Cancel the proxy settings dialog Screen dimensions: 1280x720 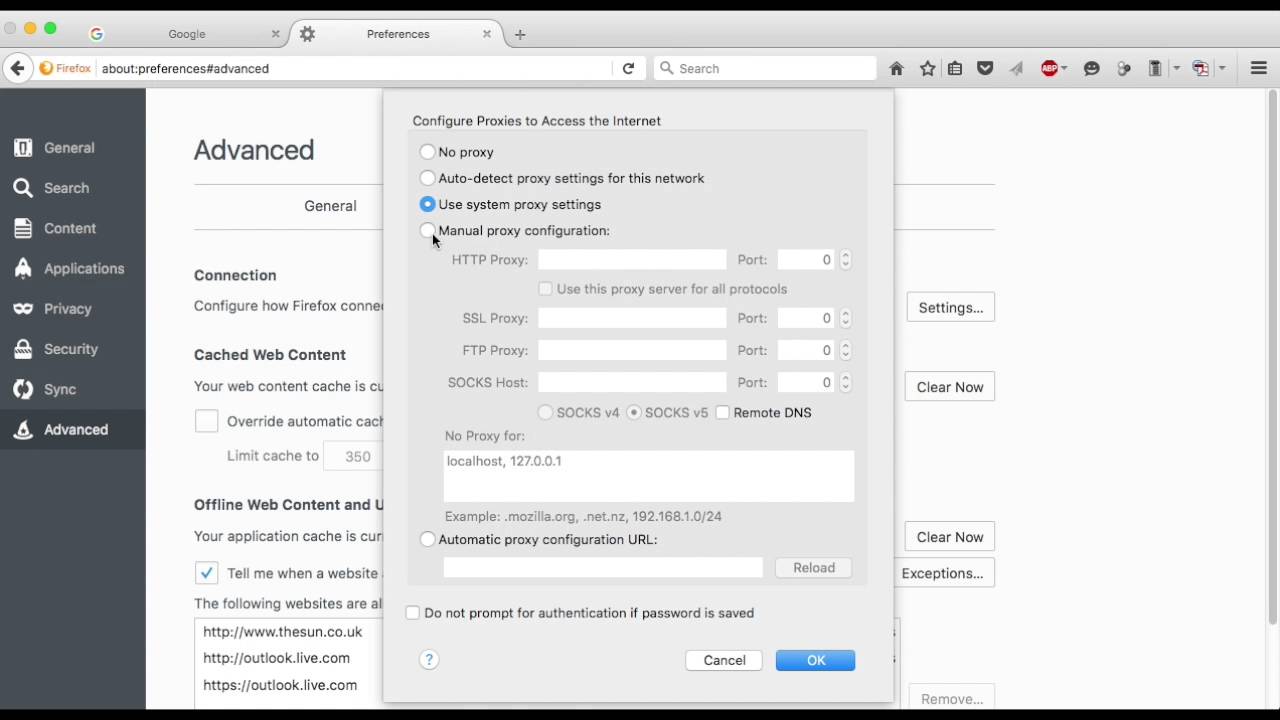pyautogui.click(x=724, y=661)
